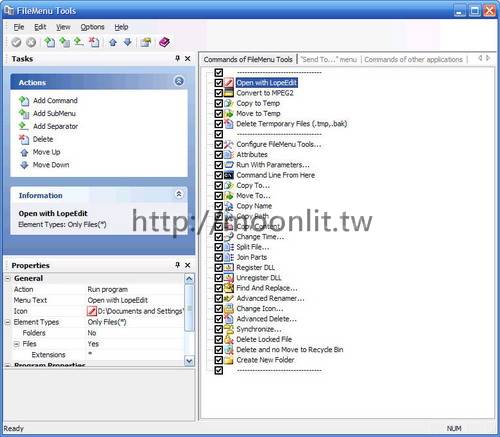Click the Properties panel scrollbar thumb
Viewport: 500px width, 437px height.
[x=189, y=308]
